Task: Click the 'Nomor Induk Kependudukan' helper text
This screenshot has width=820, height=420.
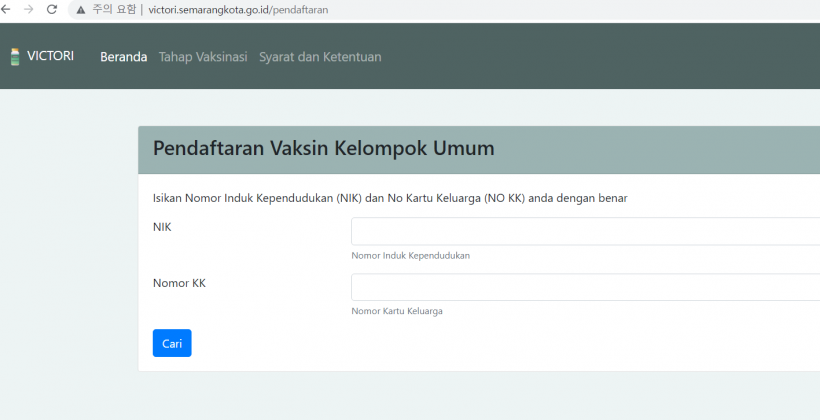Action: pos(410,256)
